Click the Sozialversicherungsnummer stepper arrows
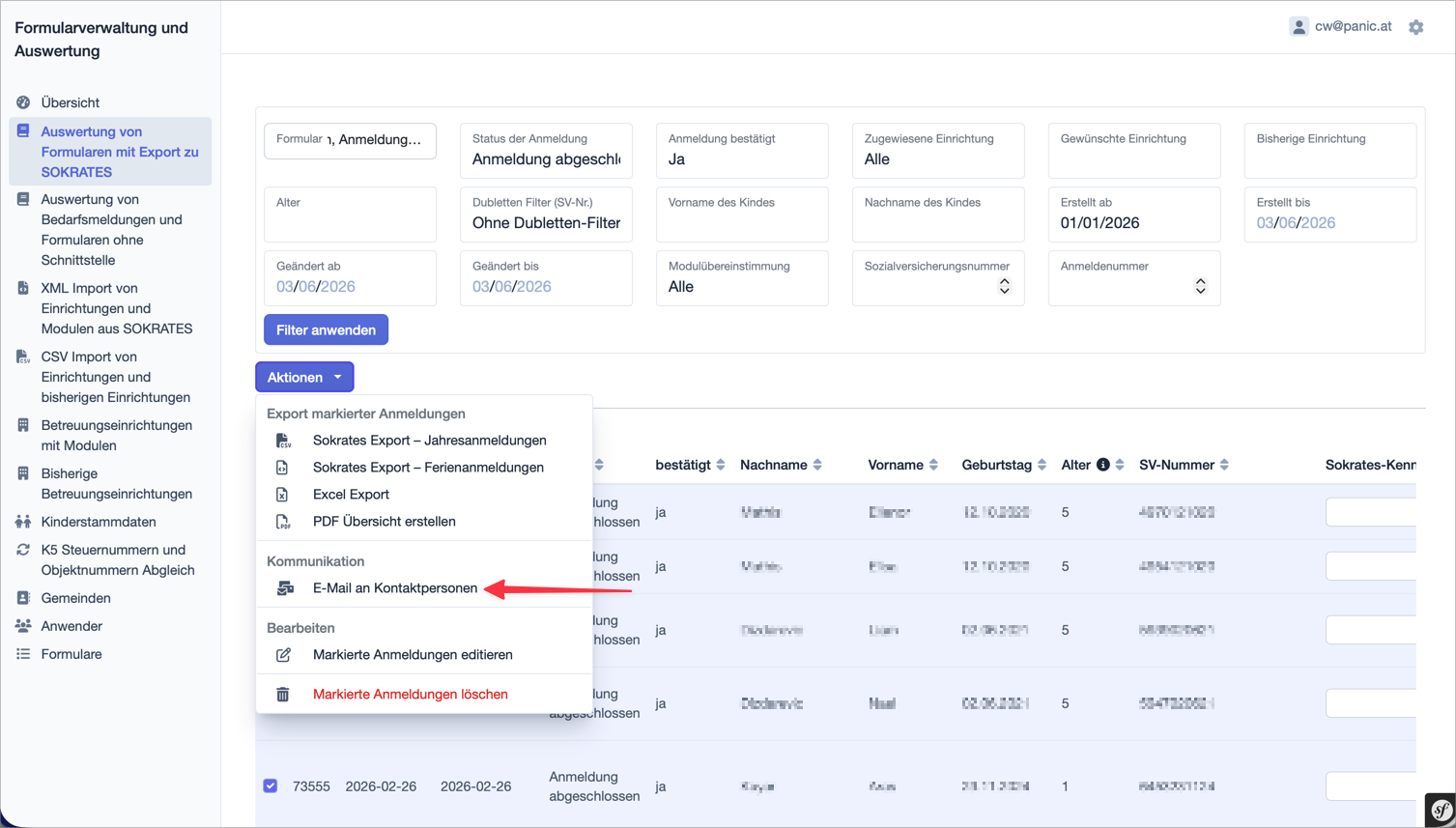 tap(1004, 286)
